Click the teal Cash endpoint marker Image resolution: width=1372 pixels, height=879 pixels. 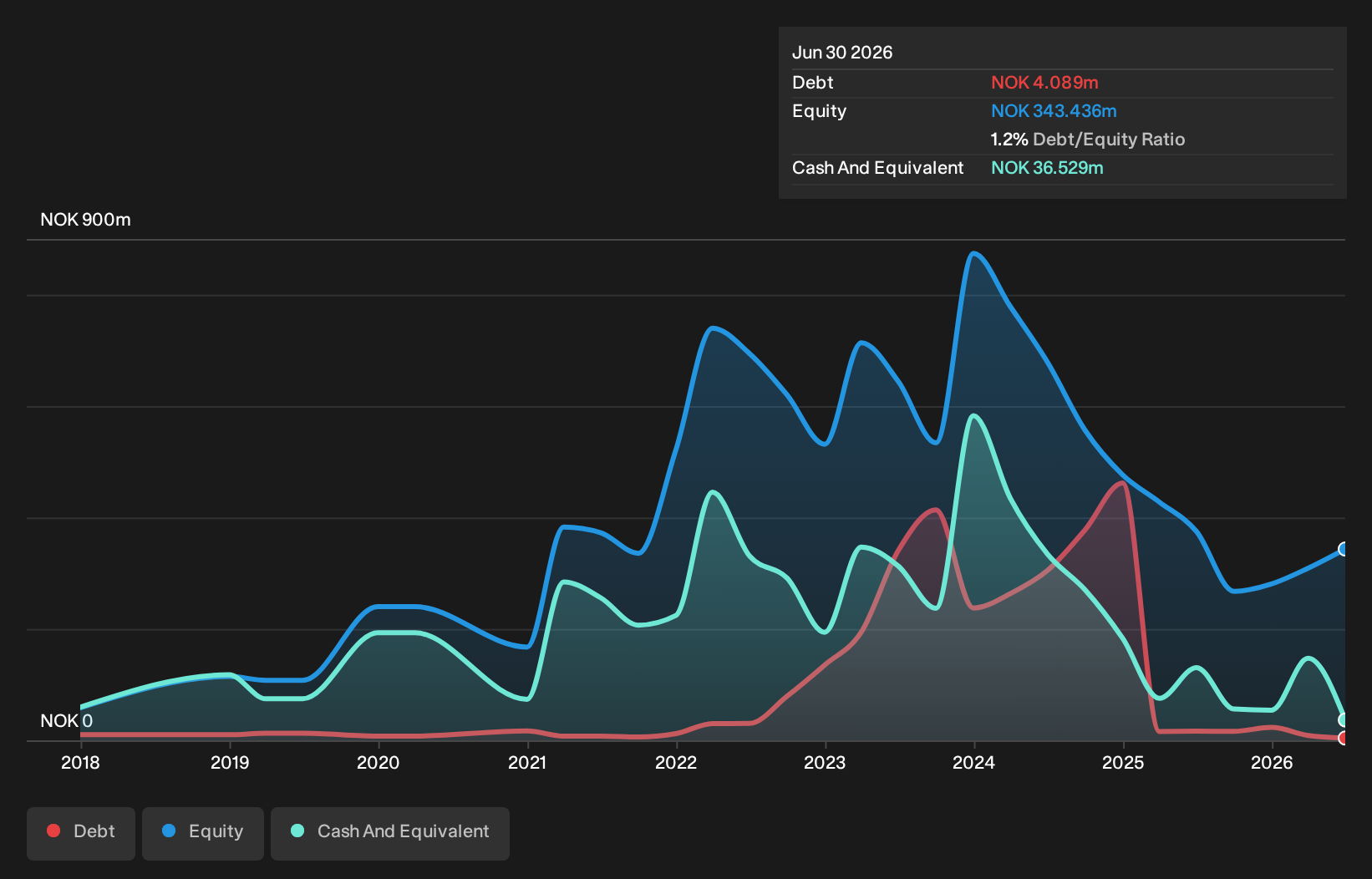pyautogui.click(x=1344, y=719)
